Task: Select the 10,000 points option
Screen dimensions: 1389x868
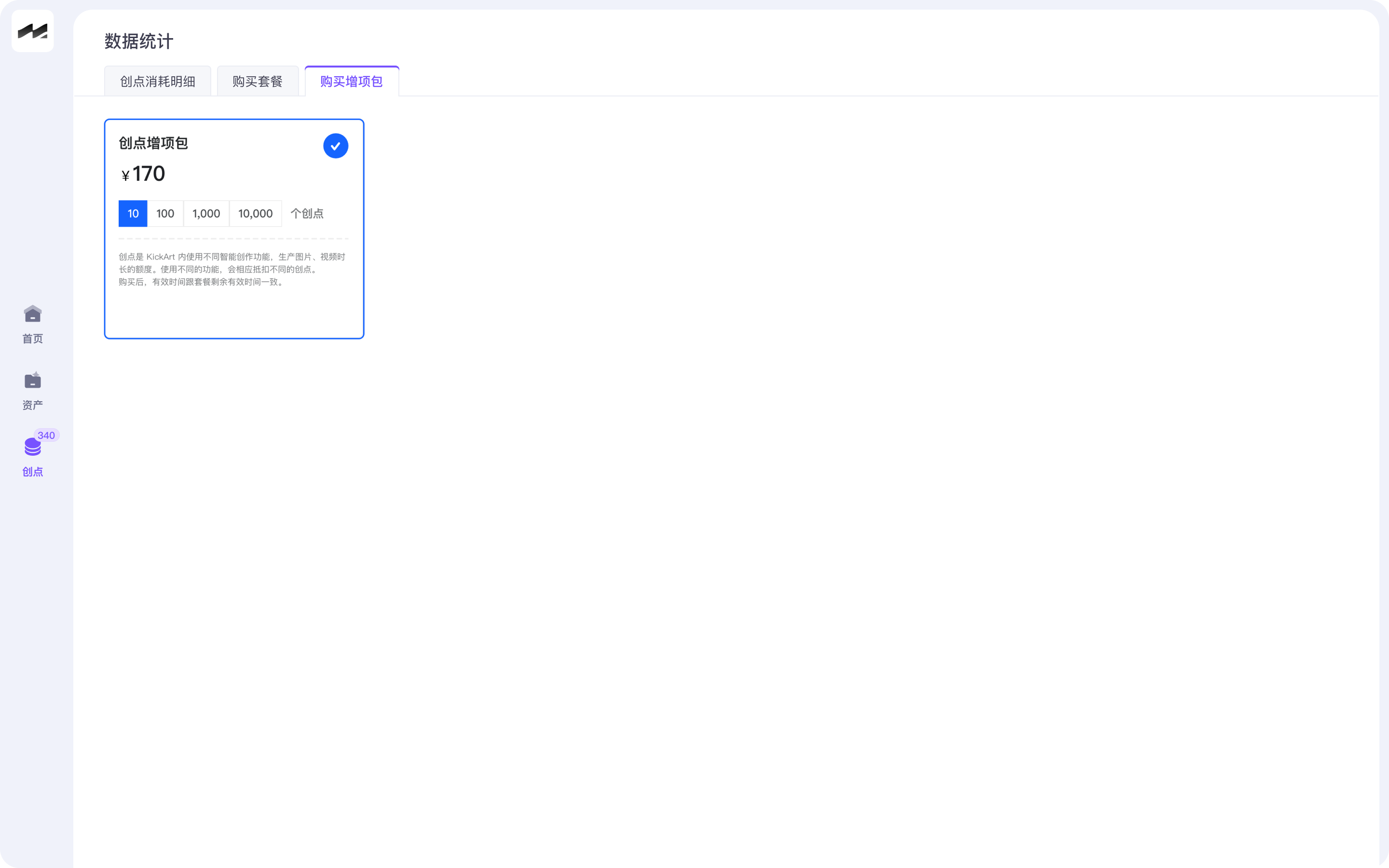Action: (x=256, y=214)
